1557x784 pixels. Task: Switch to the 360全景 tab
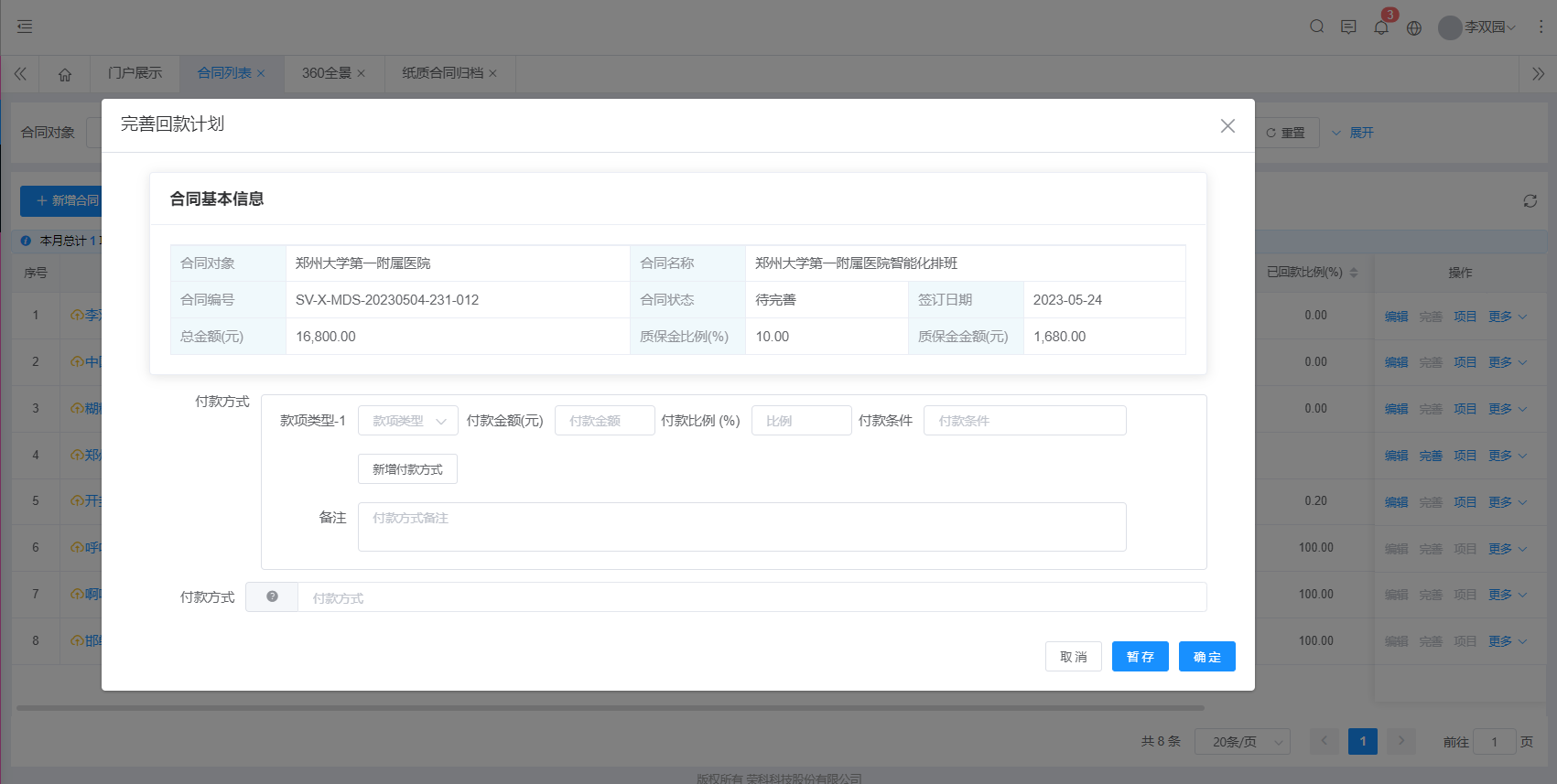[x=327, y=73]
